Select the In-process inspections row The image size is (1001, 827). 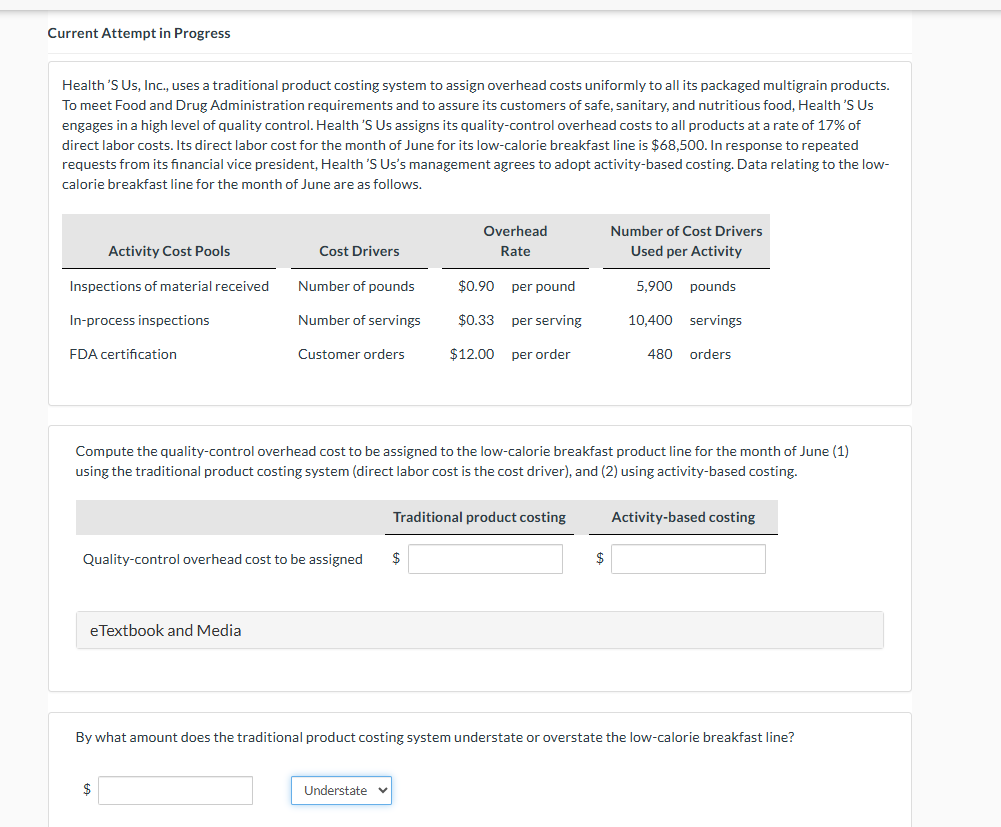click(139, 320)
